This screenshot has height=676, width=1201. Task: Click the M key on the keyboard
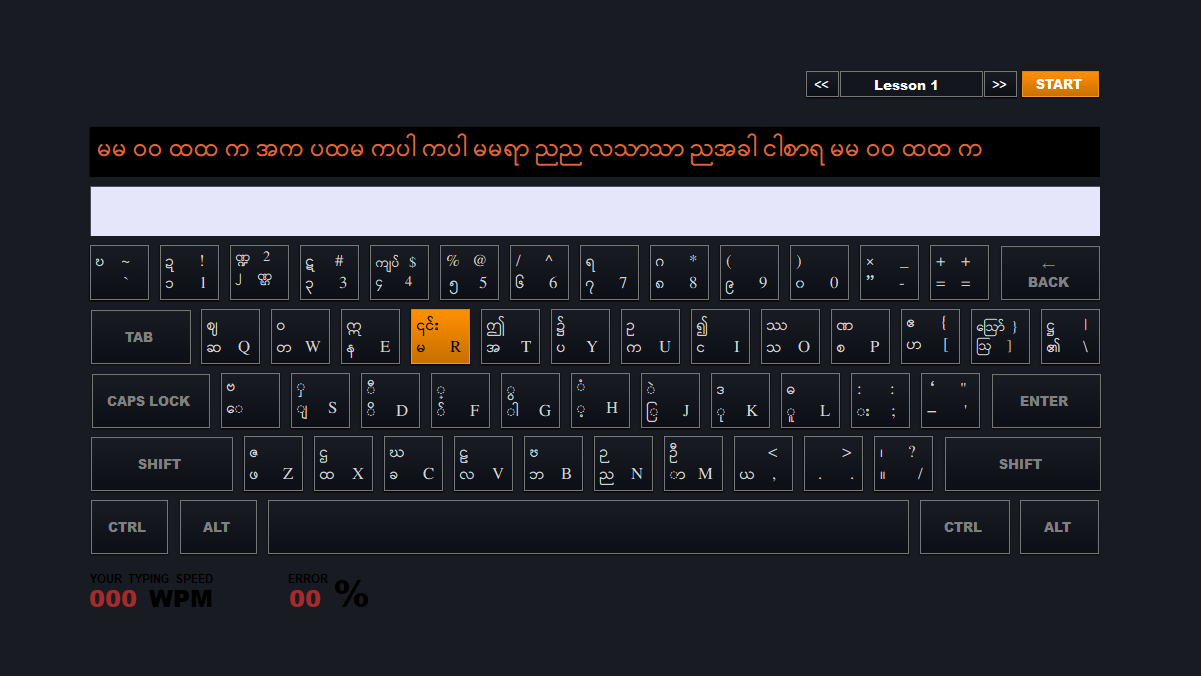coord(693,463)
